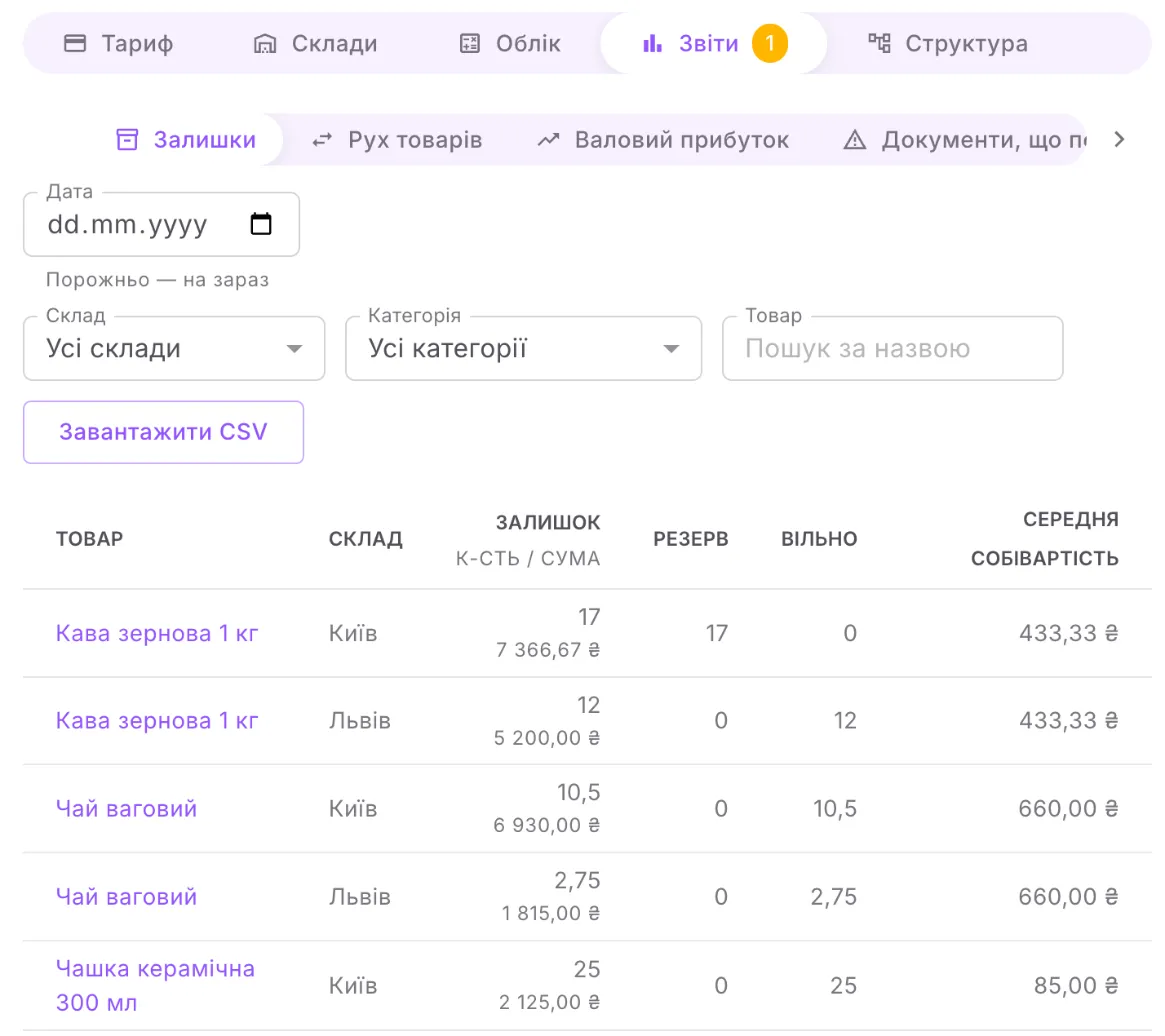Click the 2 125,00 ₴ sum value

[549, 1003]
